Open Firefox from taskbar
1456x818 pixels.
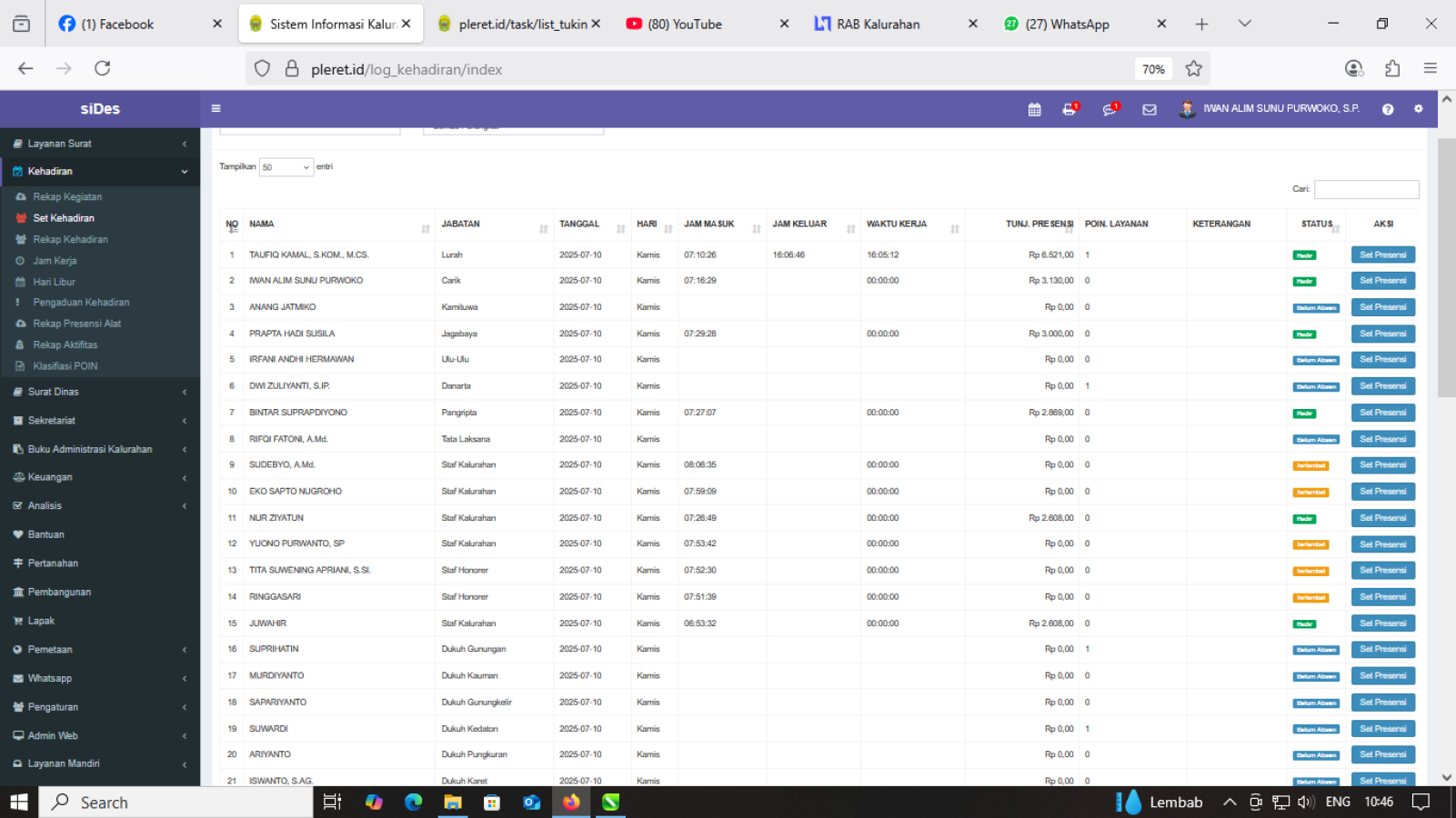[571, 802]
